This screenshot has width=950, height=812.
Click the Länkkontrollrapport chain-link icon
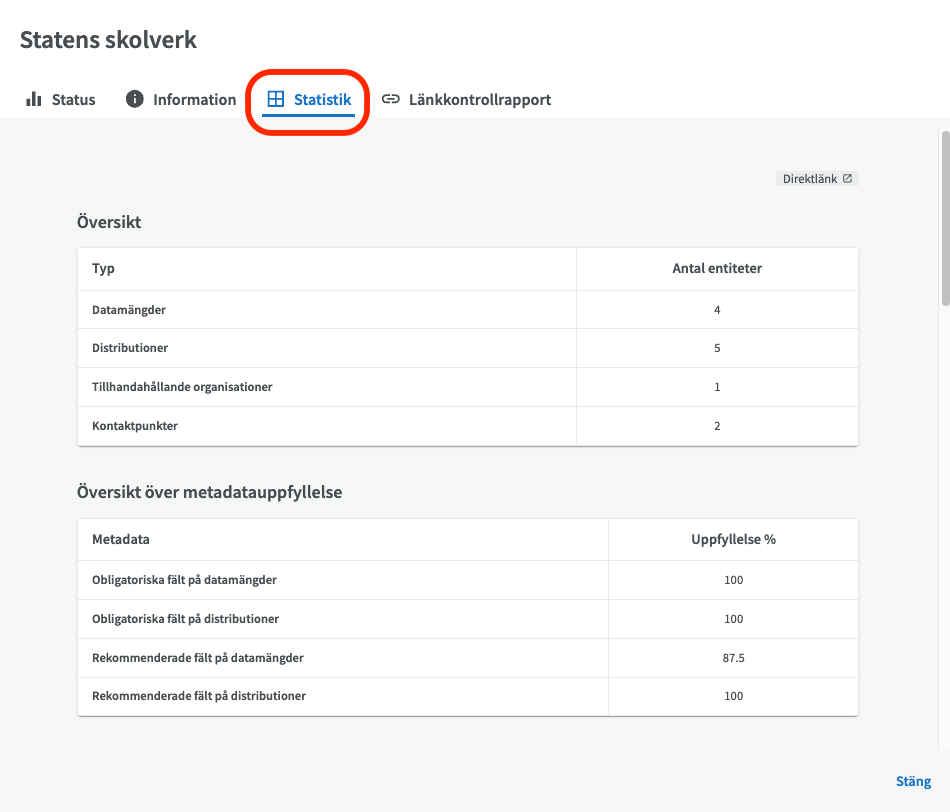click(391, 99)
